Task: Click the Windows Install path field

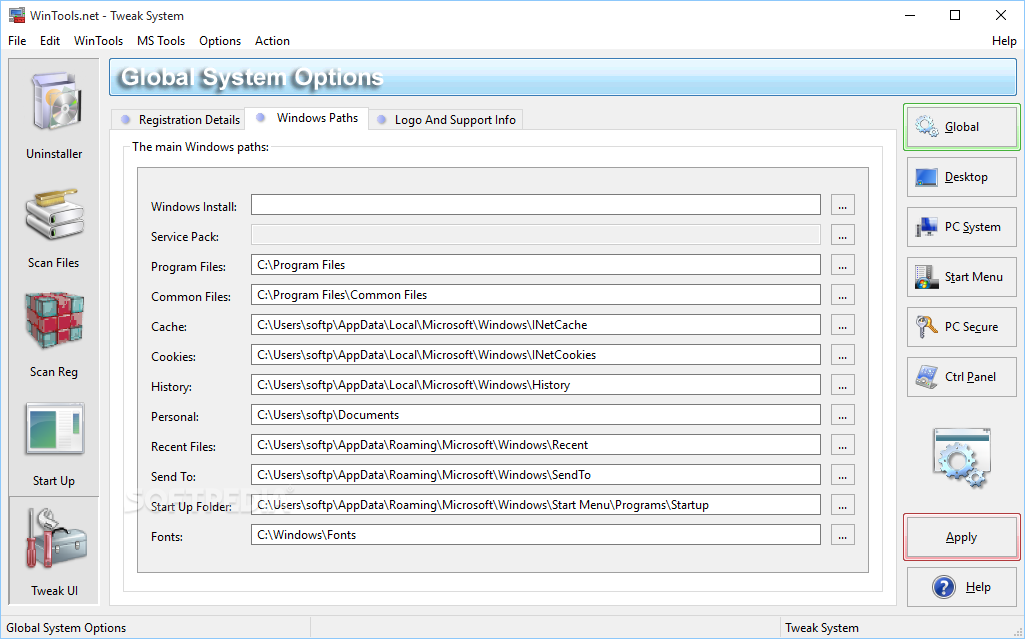Action: click(x=535, y=205)
